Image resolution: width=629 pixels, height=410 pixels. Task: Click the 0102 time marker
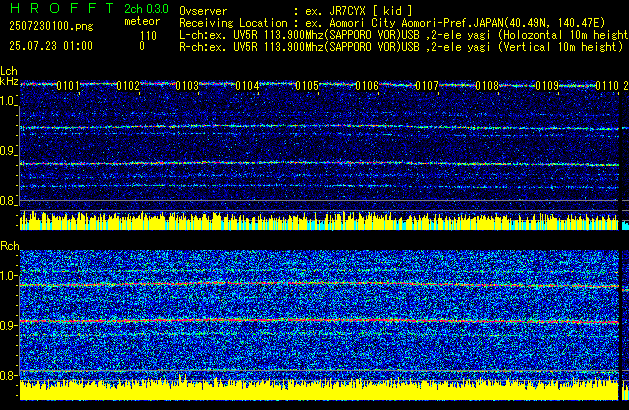pos(128,86)
